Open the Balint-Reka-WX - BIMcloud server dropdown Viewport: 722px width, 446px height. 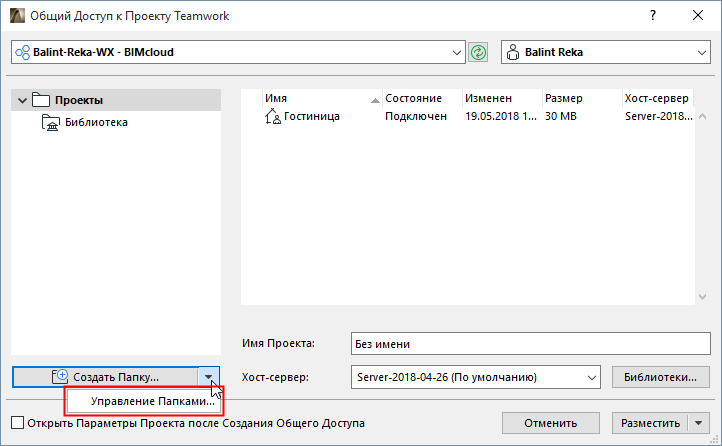click(x=238, y=52)
